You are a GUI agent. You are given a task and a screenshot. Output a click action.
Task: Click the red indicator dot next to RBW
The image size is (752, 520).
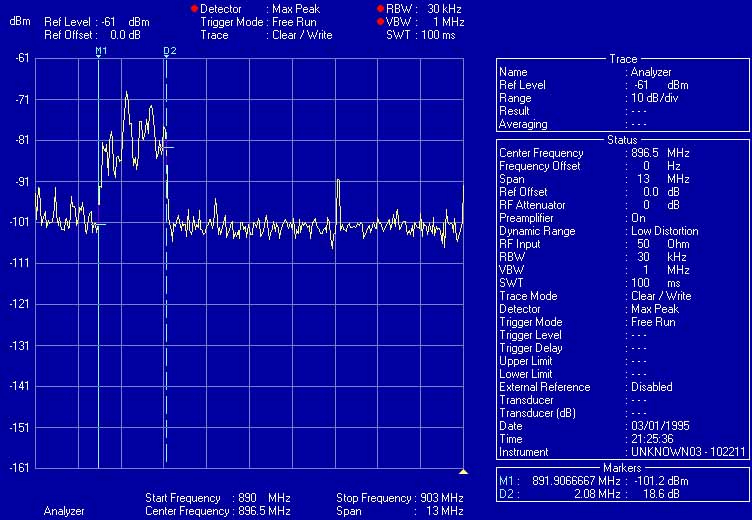pos(379,8)
